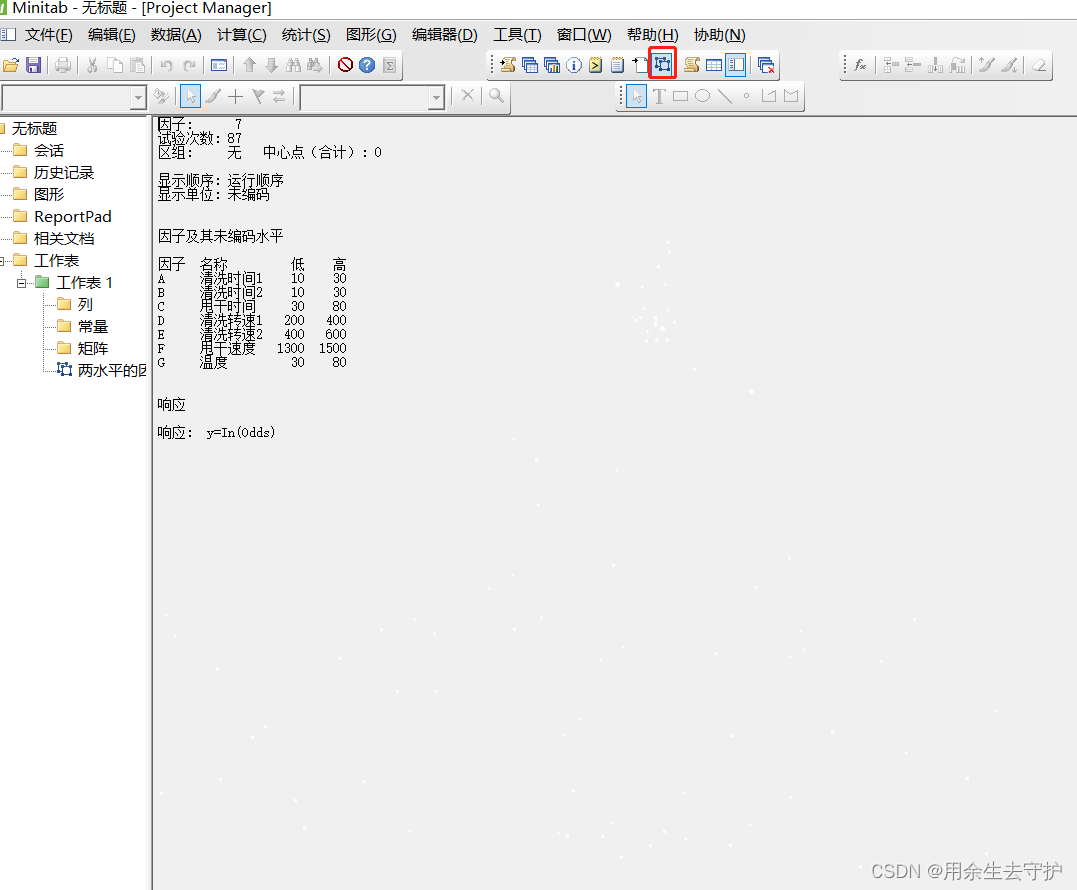Click the worksheet grid icon
The width and height of the screenshot is (1077, 890).
(x=714, y=65)
